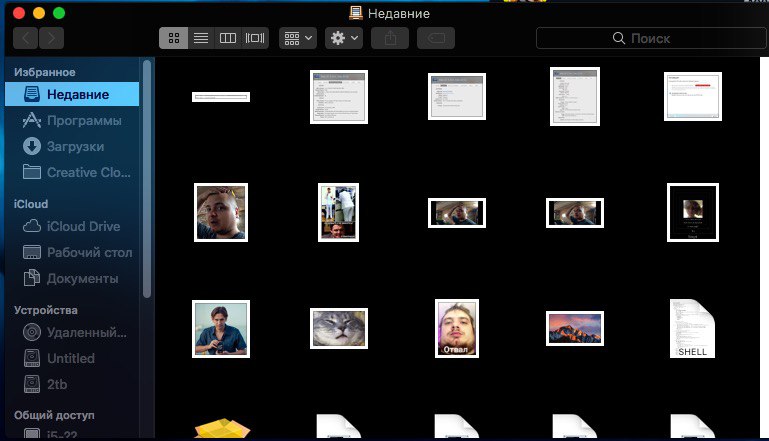Click the sidebar vertical scrollbar
The image size is (769, 441).
tap(147, 179)
